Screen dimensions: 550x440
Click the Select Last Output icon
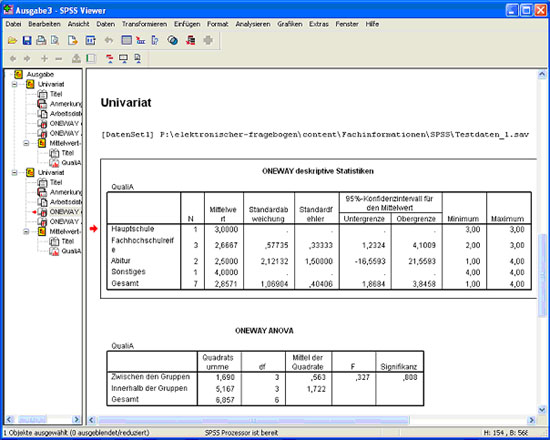coord(190,41)
